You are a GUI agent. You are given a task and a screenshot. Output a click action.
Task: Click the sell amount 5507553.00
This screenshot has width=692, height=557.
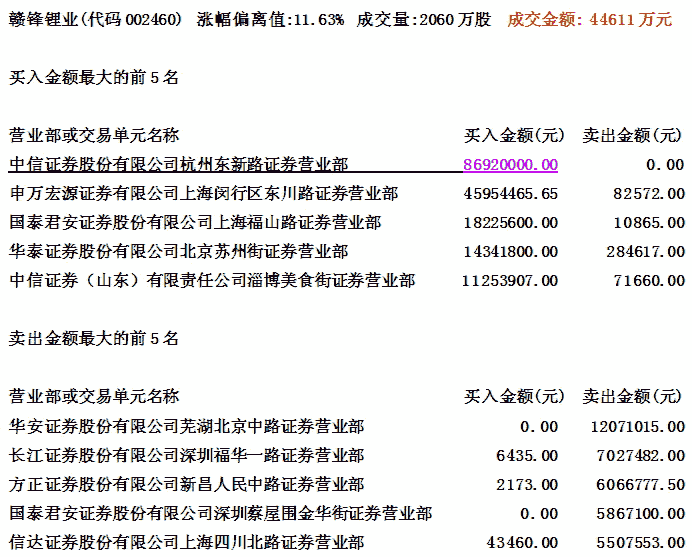641,543
